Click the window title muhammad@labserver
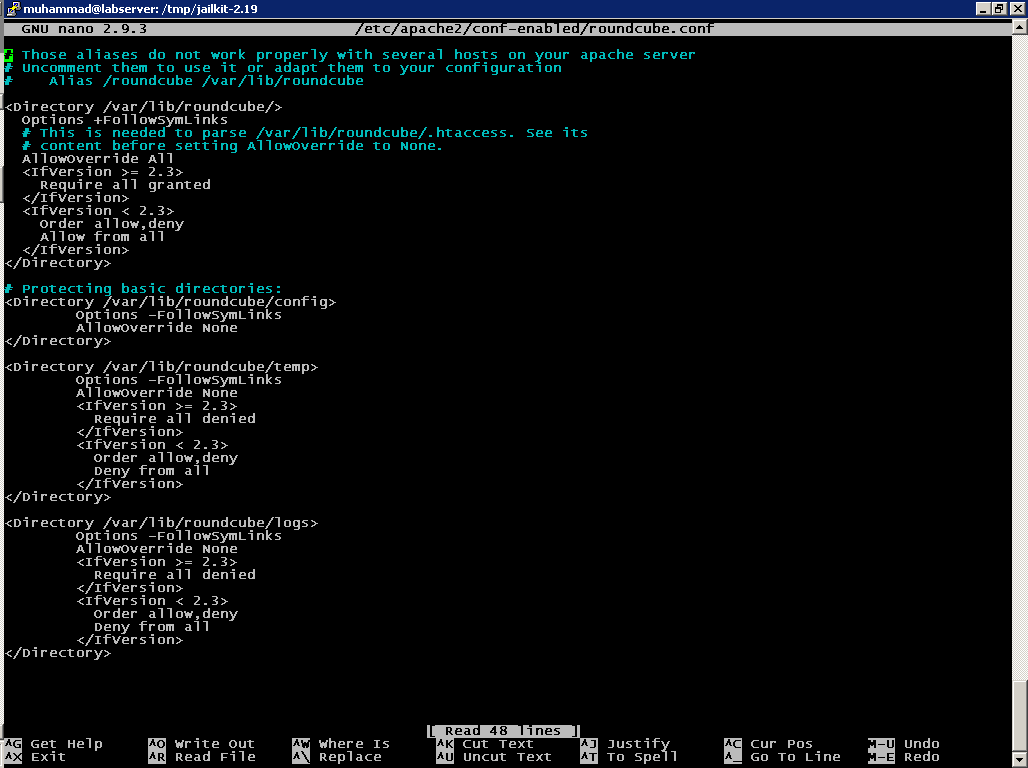 click(140, 9)
